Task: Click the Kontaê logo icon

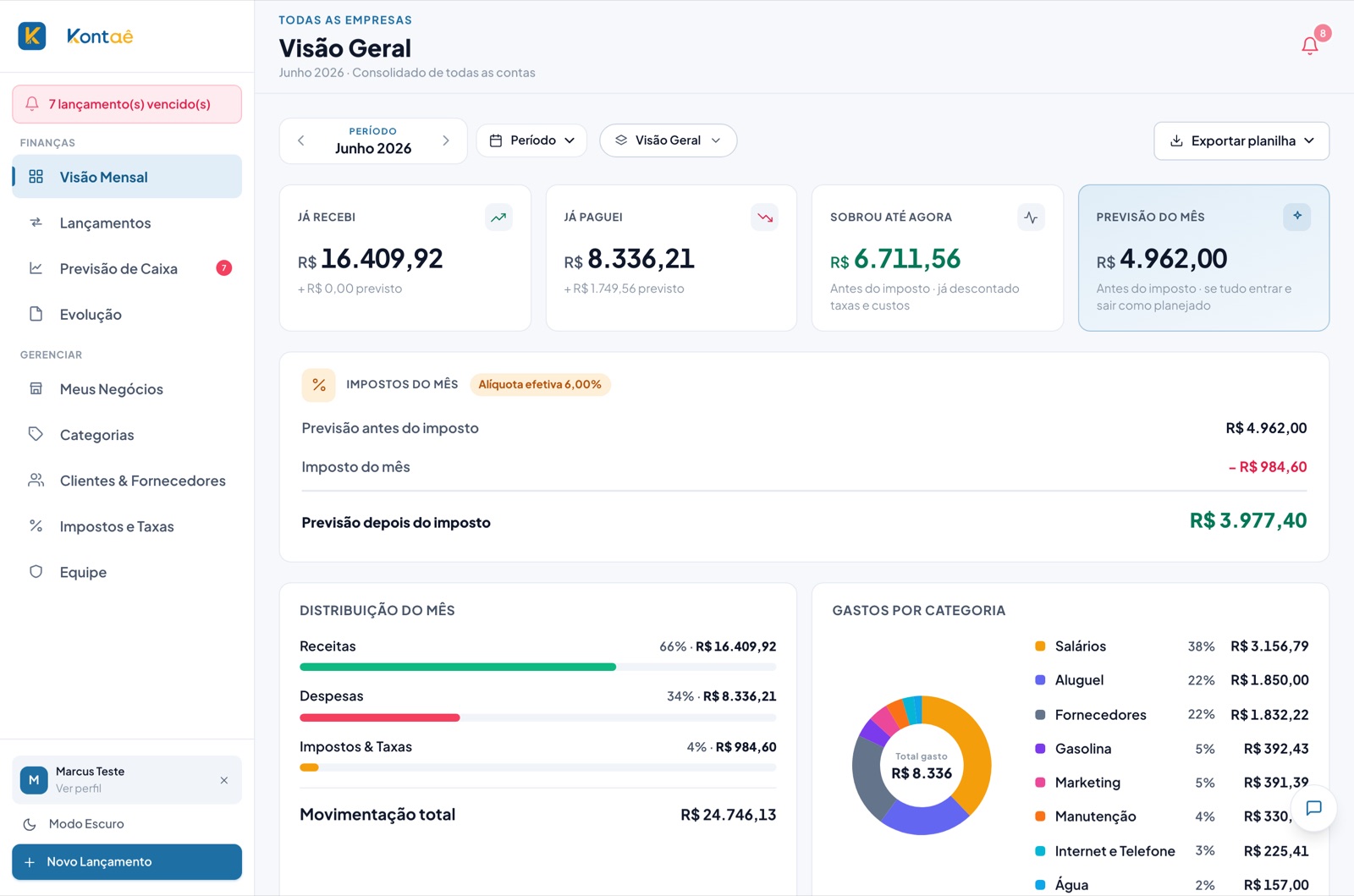Action: [x=32, y=36]
